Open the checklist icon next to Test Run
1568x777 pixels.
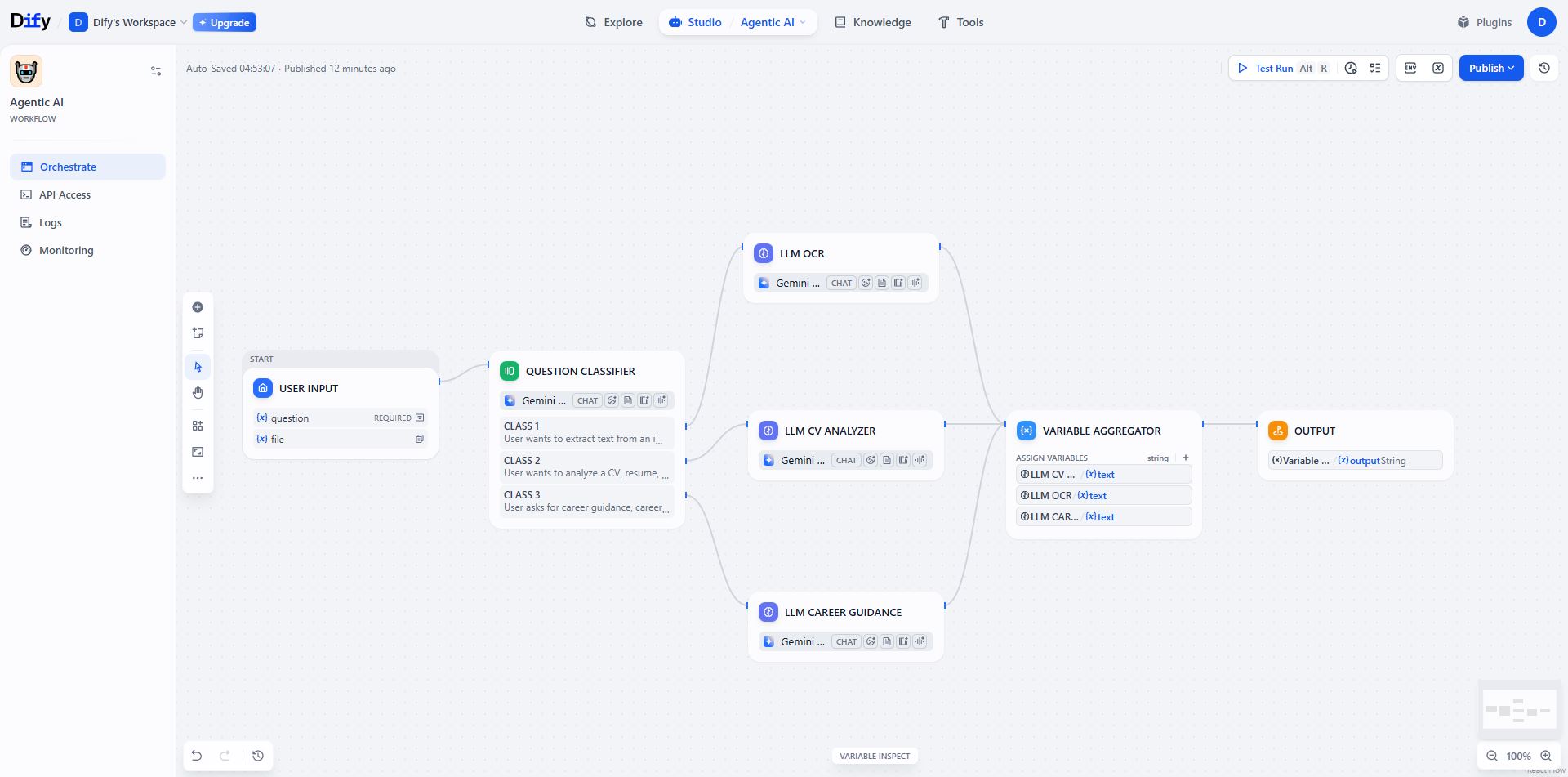(x=1375, y=68)
